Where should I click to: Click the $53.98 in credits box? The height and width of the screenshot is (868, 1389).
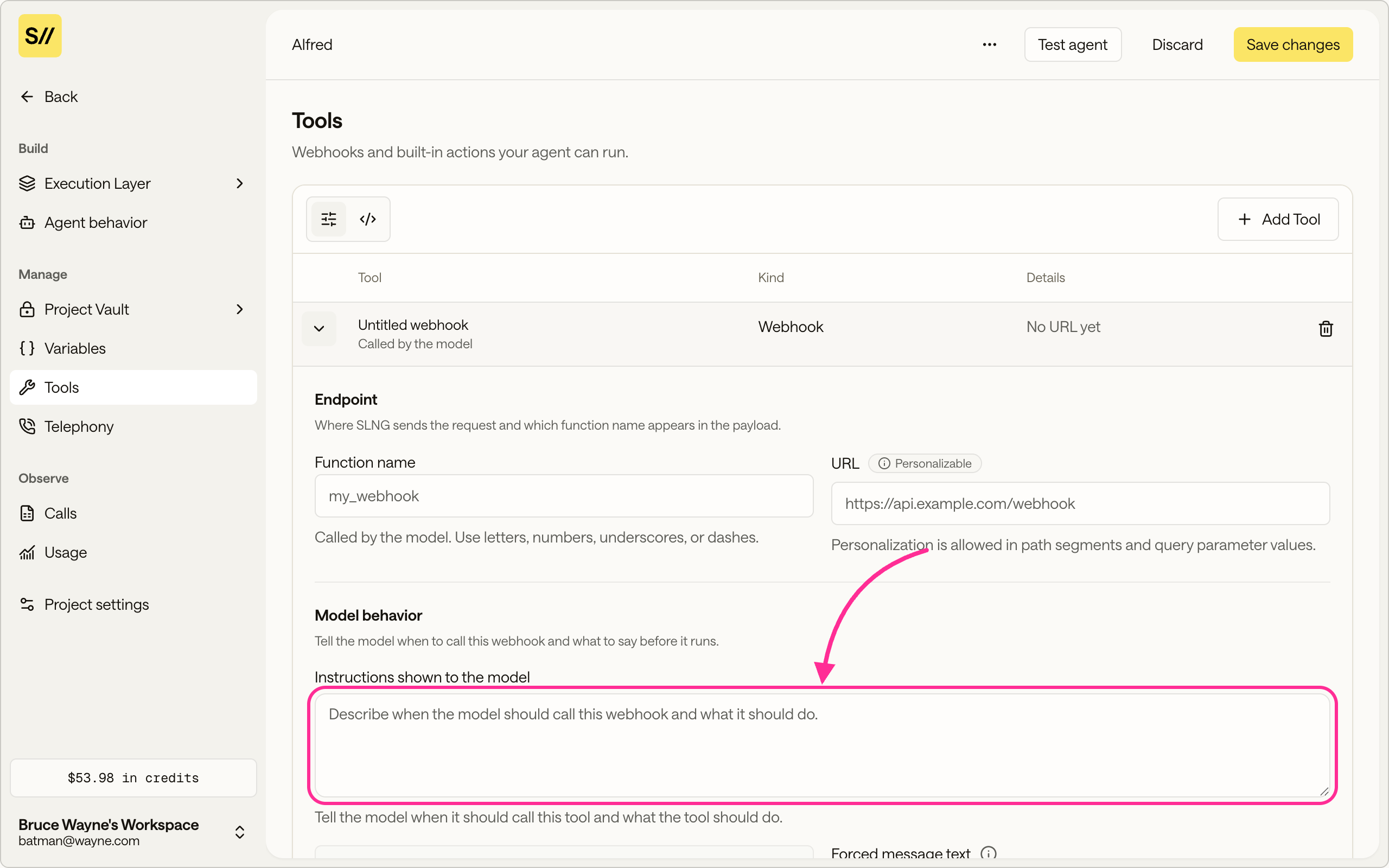[x=133, y=777]
